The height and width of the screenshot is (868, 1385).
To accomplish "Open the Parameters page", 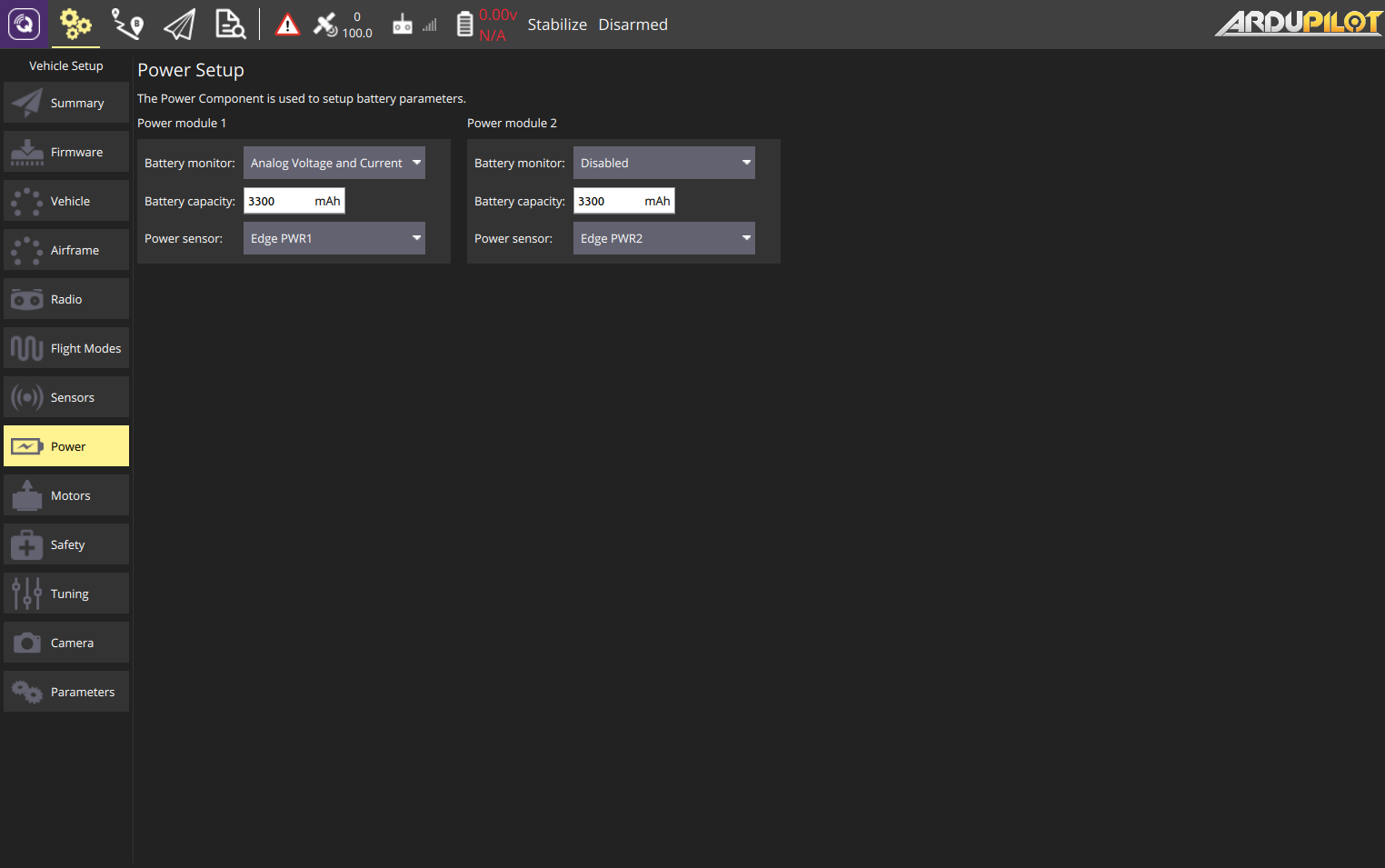I will pos(66,692).
